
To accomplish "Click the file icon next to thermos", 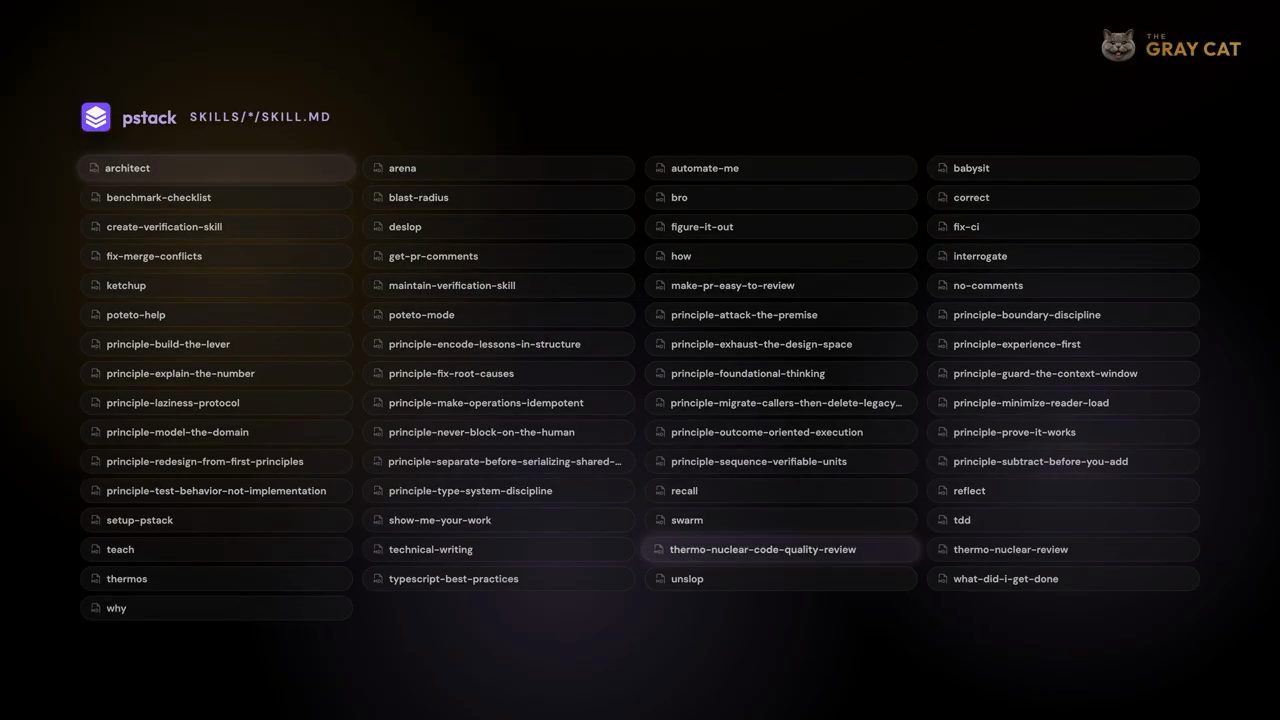I will point(95,579).
